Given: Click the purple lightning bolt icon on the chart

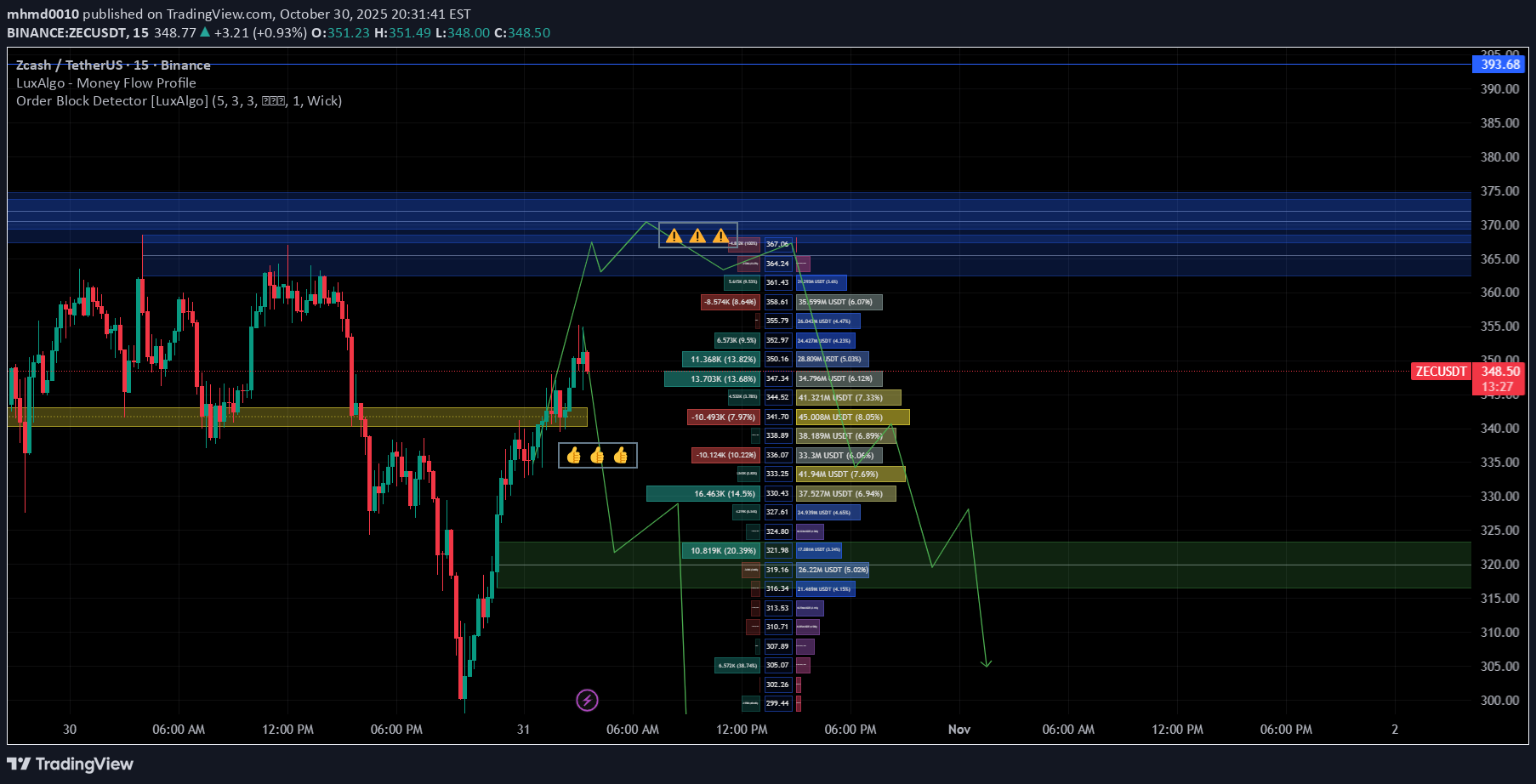Looking at the screenshot, I should tap(589, 700).
